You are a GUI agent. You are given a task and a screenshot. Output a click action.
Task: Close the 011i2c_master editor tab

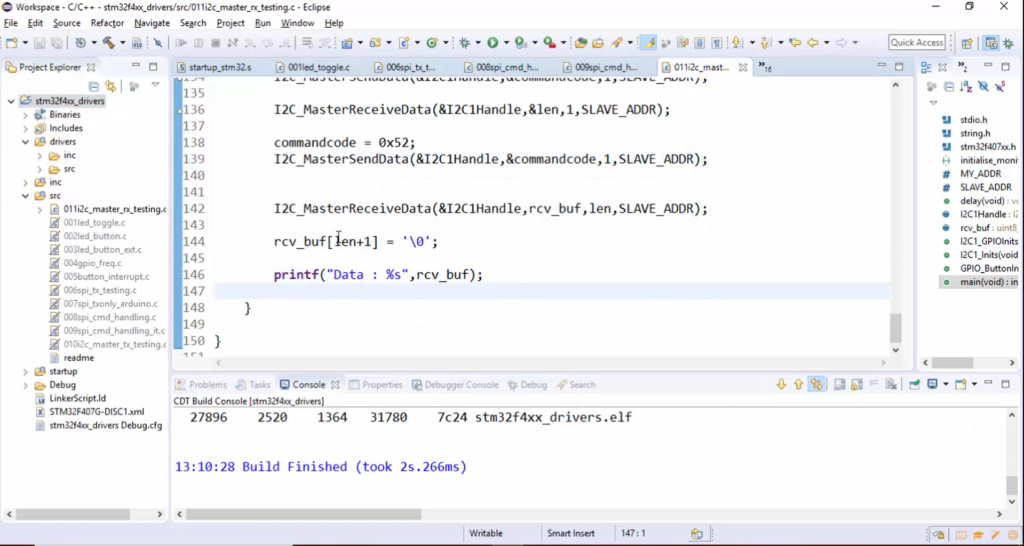point(743,67)
